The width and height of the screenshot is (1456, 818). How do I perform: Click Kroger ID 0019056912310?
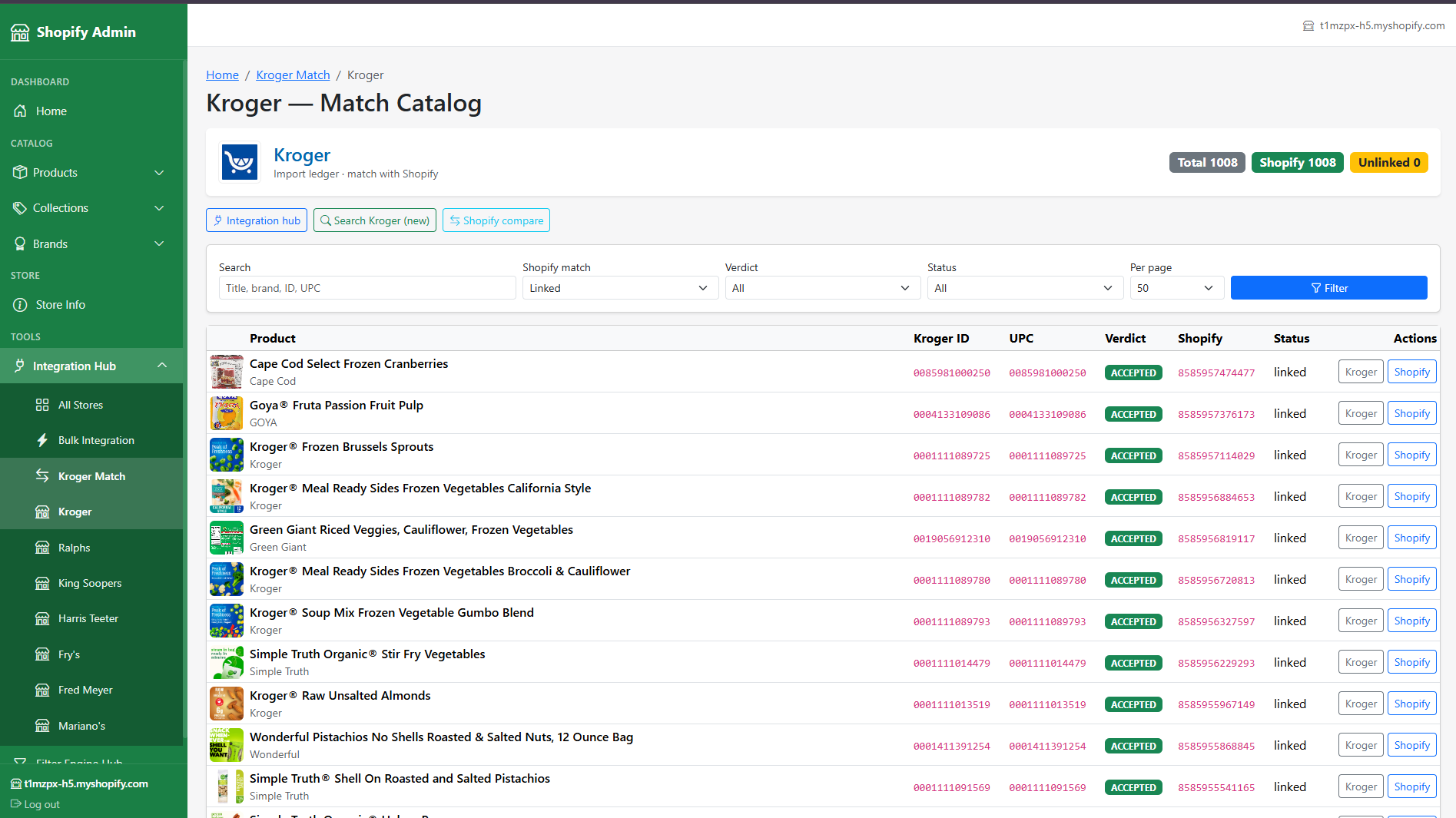tap(952, 538)
